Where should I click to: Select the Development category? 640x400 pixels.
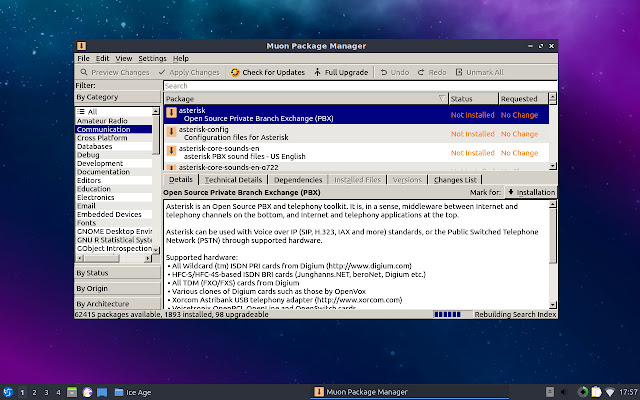[114, 163]
